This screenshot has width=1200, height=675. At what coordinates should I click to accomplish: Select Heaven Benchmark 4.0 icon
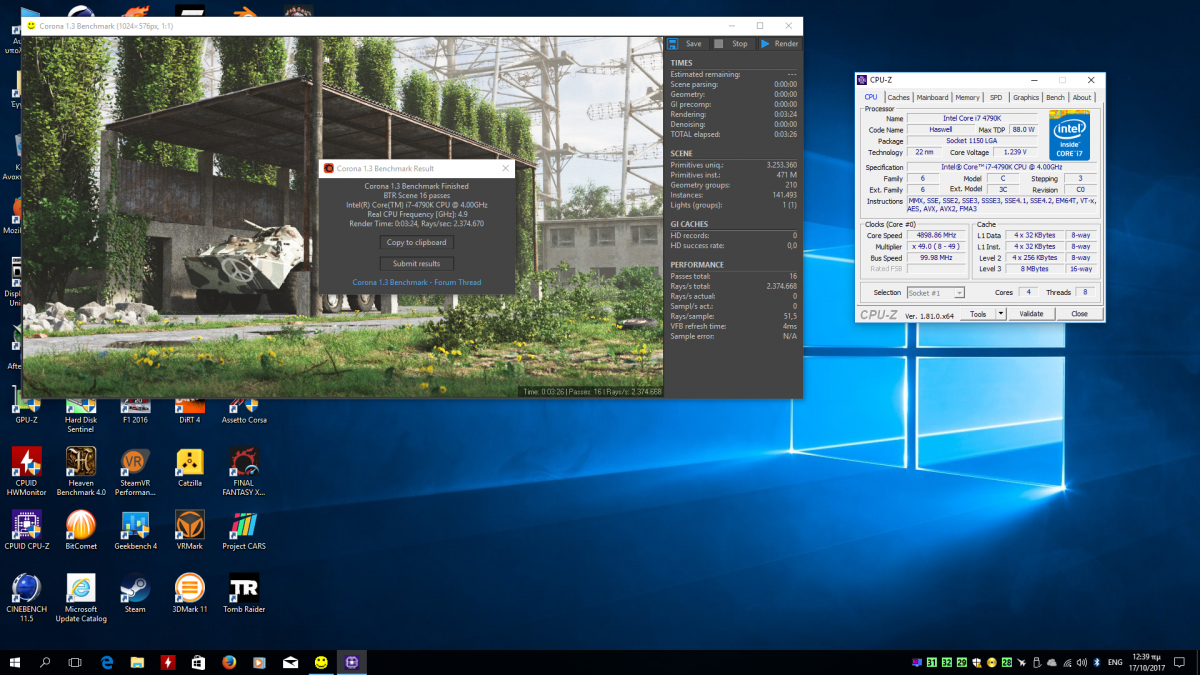81,472
